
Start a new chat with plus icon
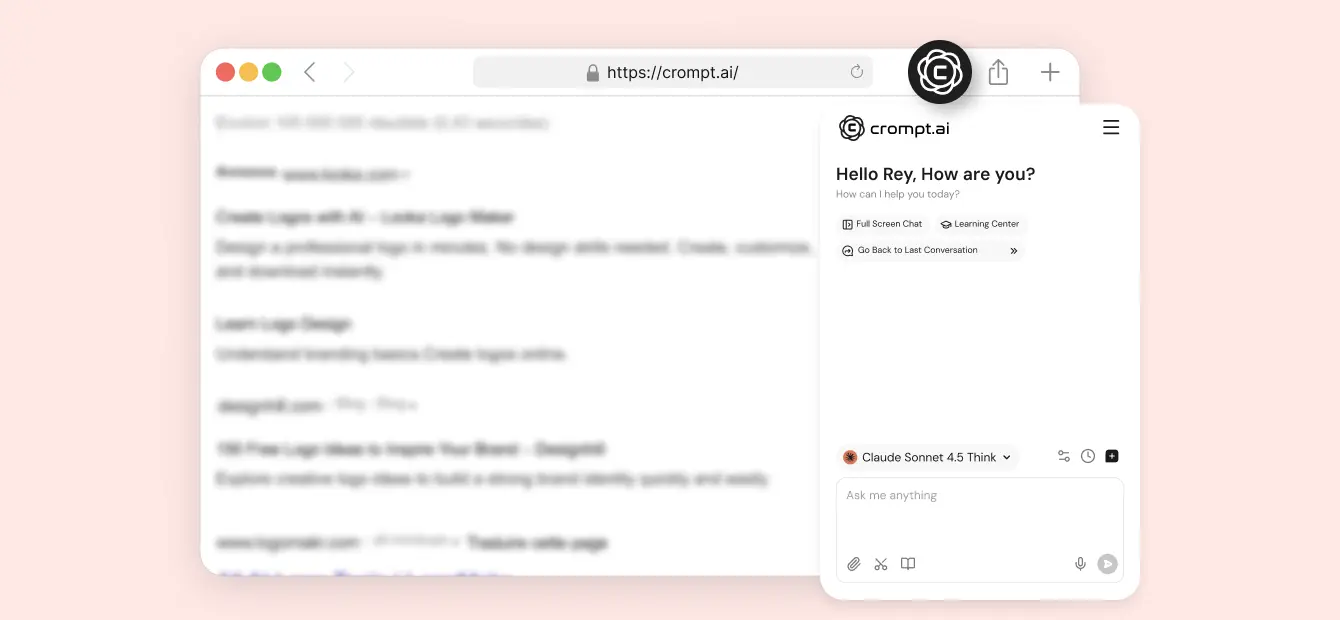pyautogui.click(x=1112, y=456)
